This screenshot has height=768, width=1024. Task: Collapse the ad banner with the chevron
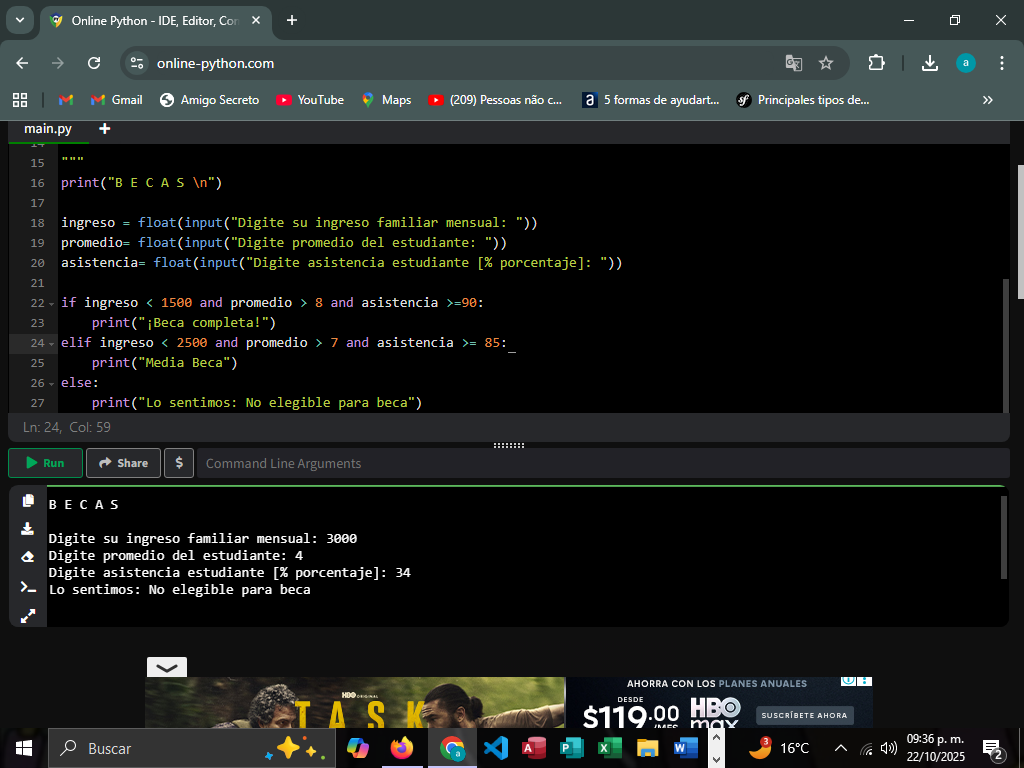166,668
